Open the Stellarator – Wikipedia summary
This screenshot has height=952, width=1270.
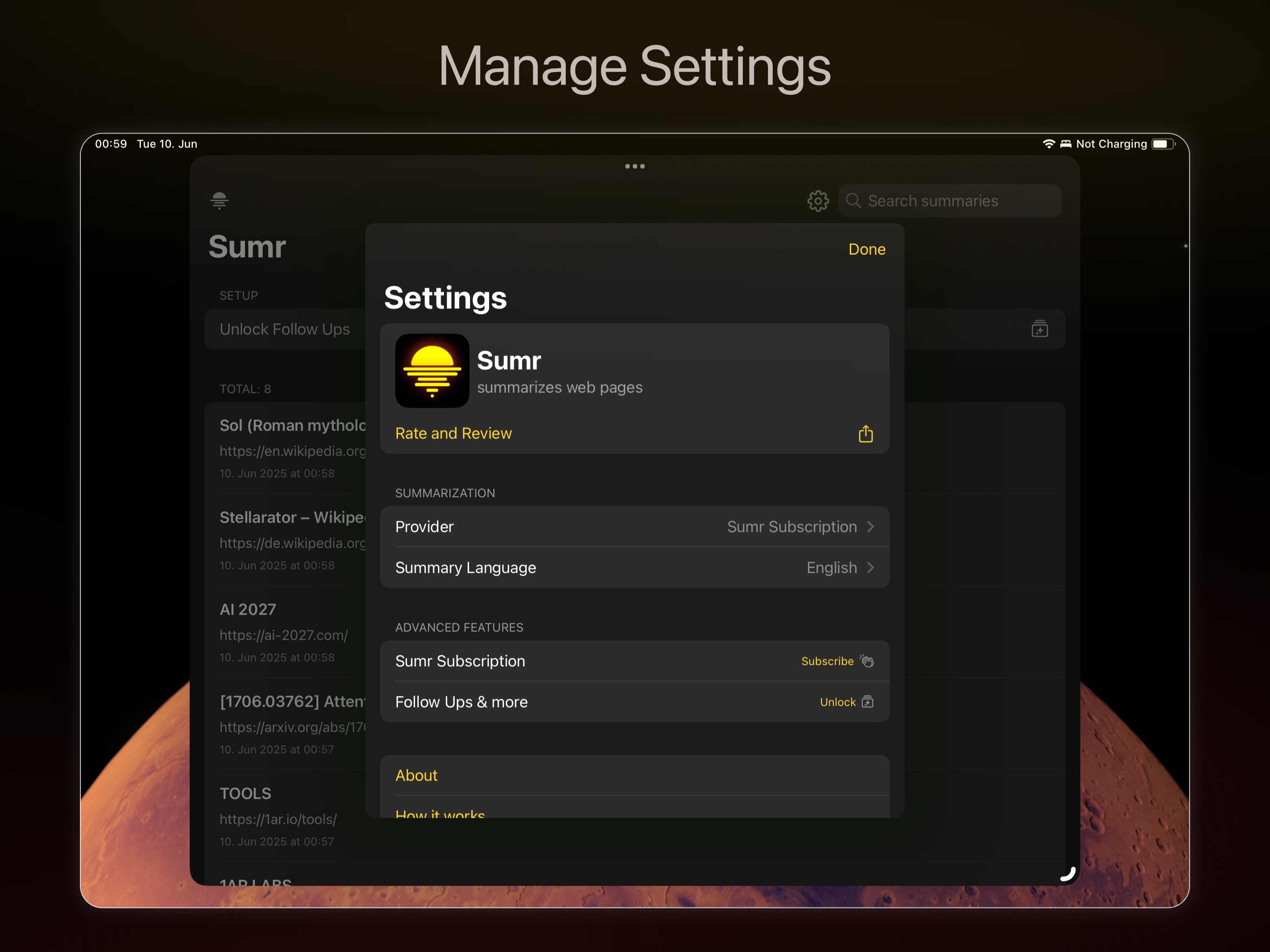(x=285, y=540)
